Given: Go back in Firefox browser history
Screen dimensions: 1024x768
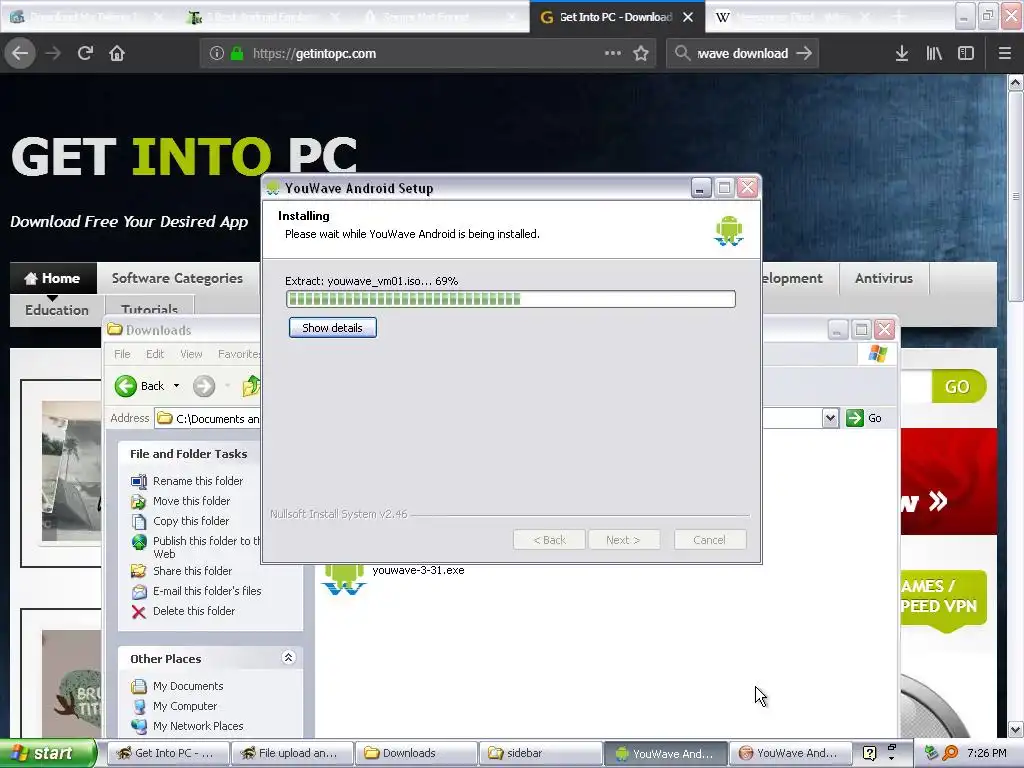Looking at the screenshot, I should click(20, 53).
